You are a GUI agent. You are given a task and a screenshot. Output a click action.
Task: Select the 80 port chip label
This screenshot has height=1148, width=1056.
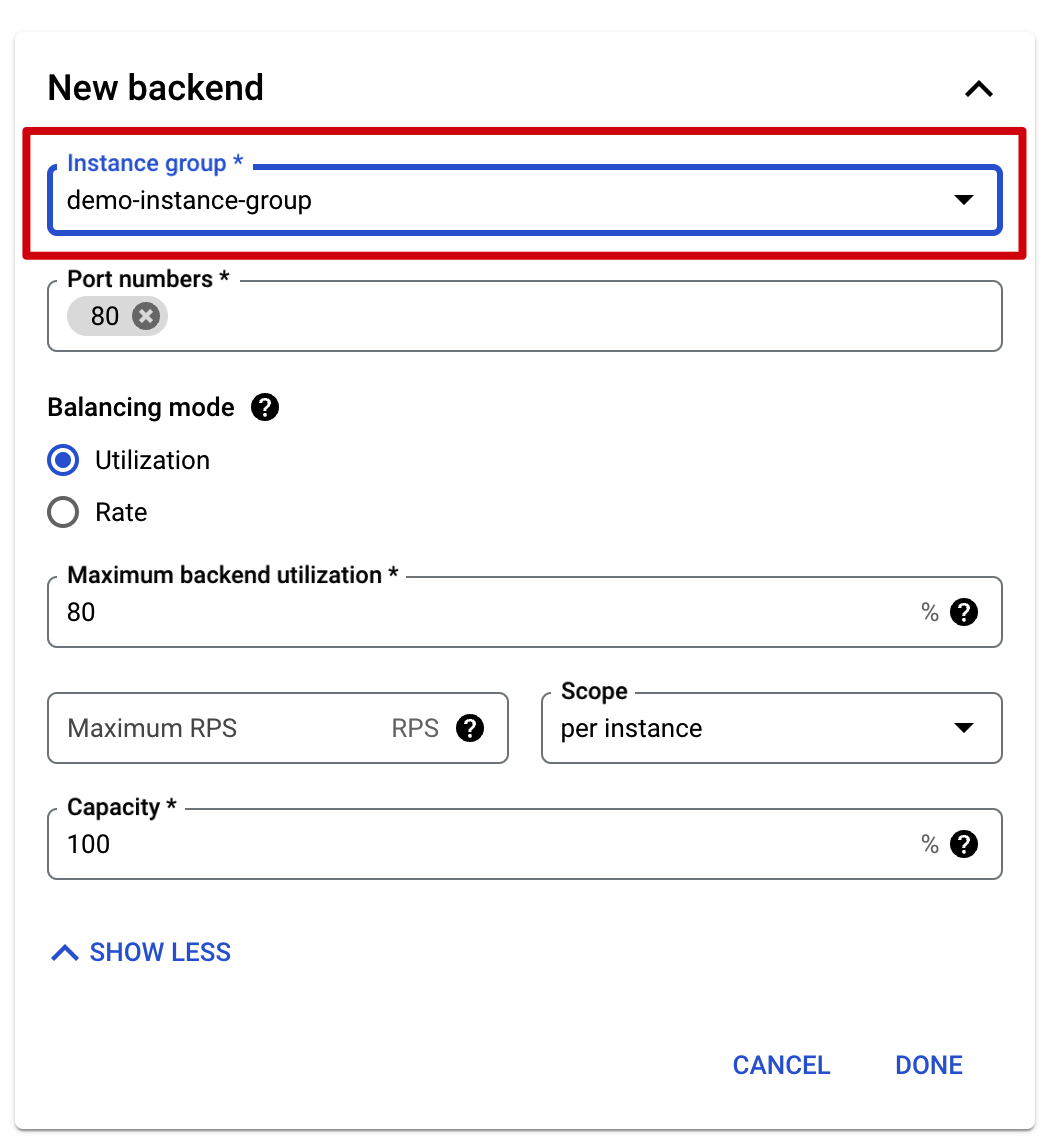(x=105, y=317)
